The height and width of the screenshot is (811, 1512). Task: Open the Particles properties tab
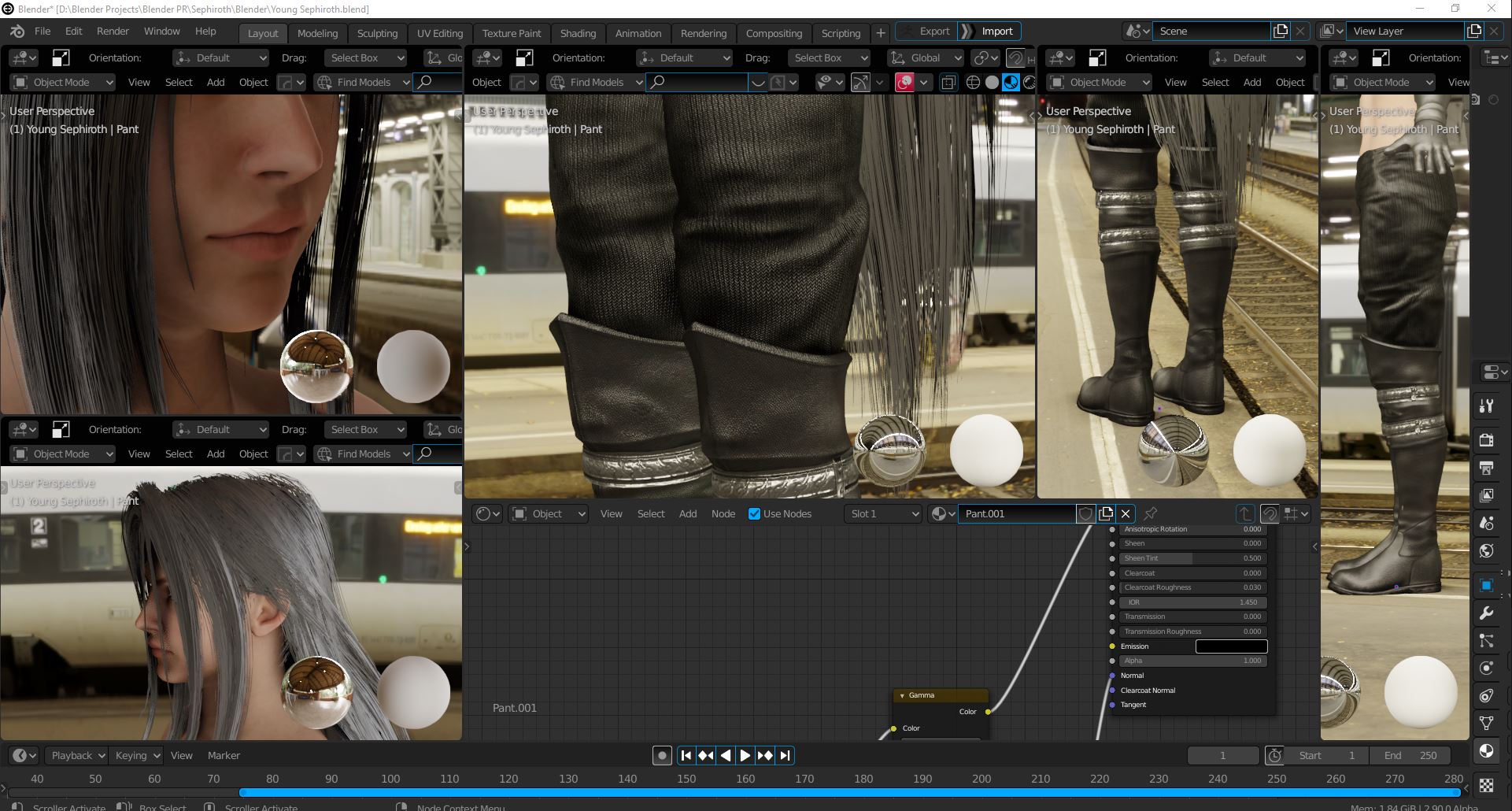coord(1486,641)
